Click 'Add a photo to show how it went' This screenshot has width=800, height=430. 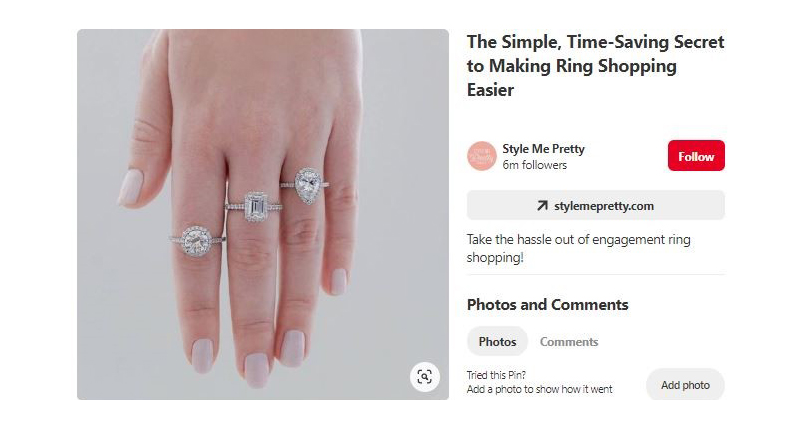point(539,389)
